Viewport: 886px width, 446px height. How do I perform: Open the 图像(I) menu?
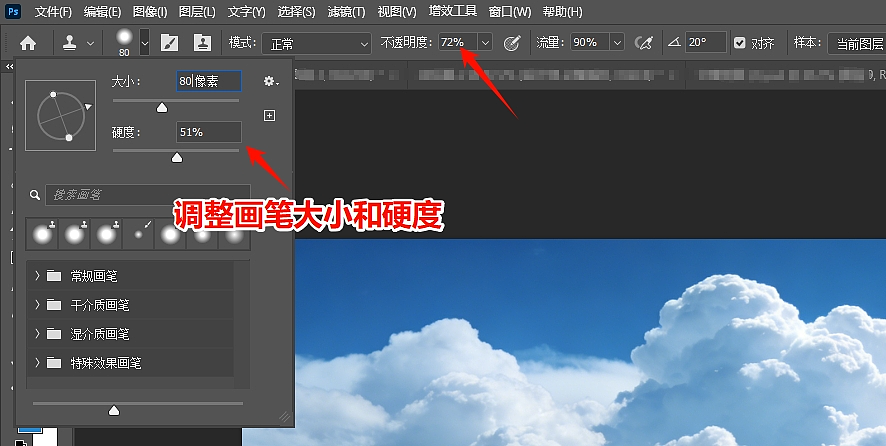(150, 11)
